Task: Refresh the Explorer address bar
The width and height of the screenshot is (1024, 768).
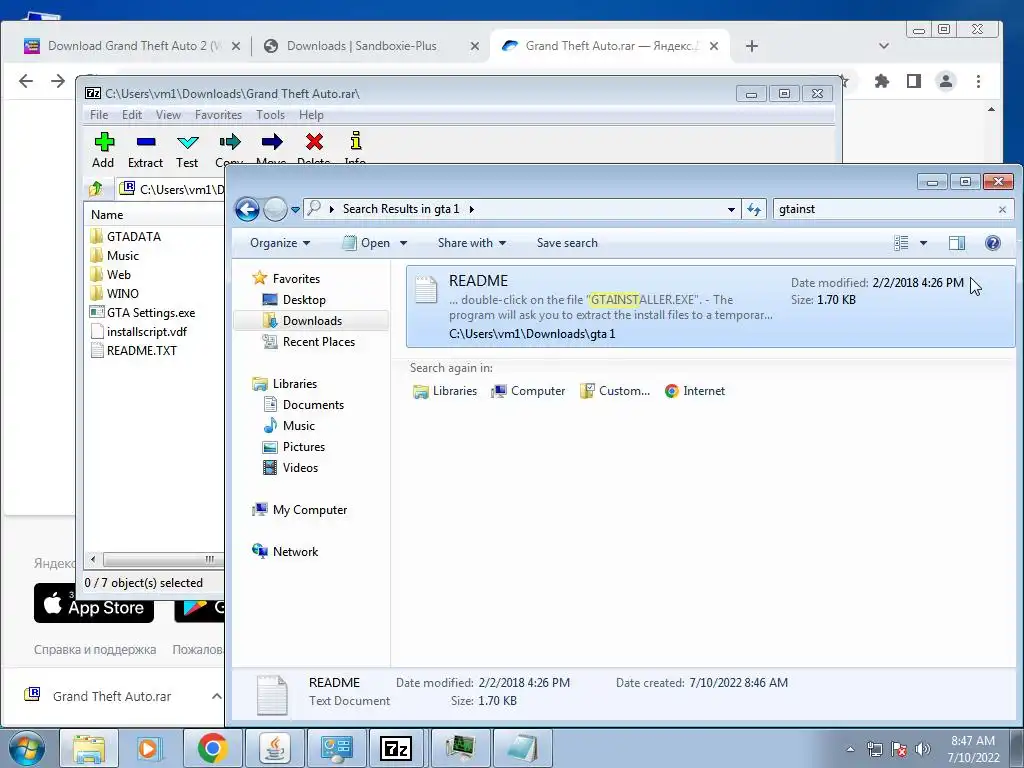Action: 754,209
